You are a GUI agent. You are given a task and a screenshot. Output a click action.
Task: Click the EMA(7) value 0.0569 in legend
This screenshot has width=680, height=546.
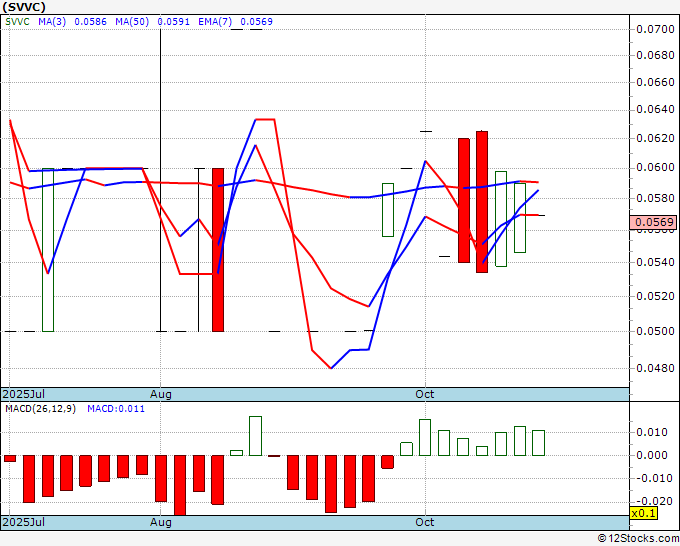pos(256,22)
